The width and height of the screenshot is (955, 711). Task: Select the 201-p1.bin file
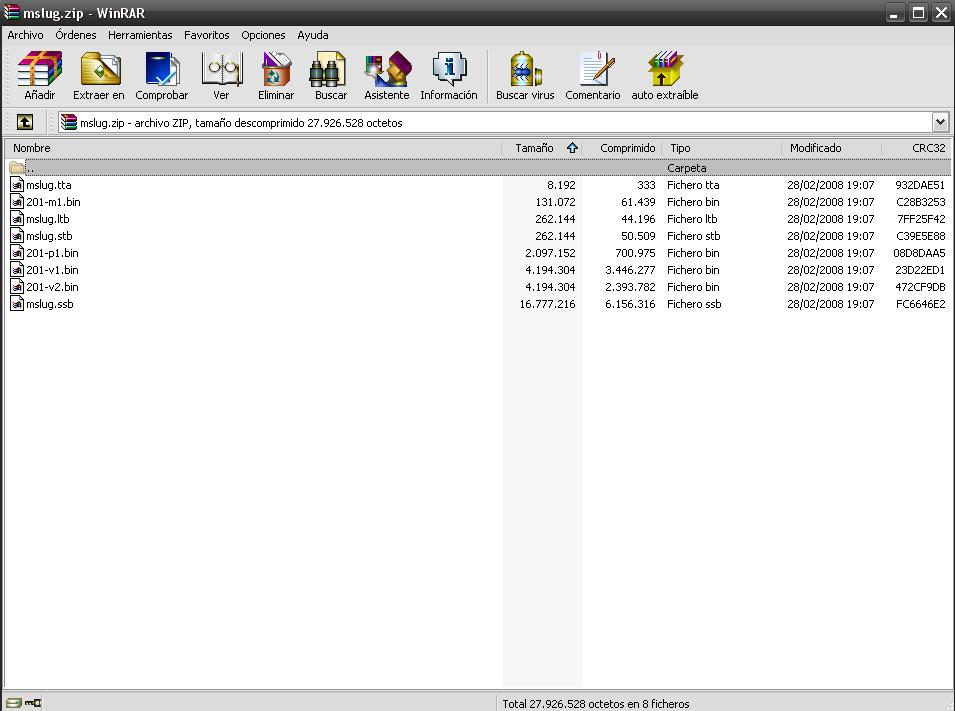52,253
